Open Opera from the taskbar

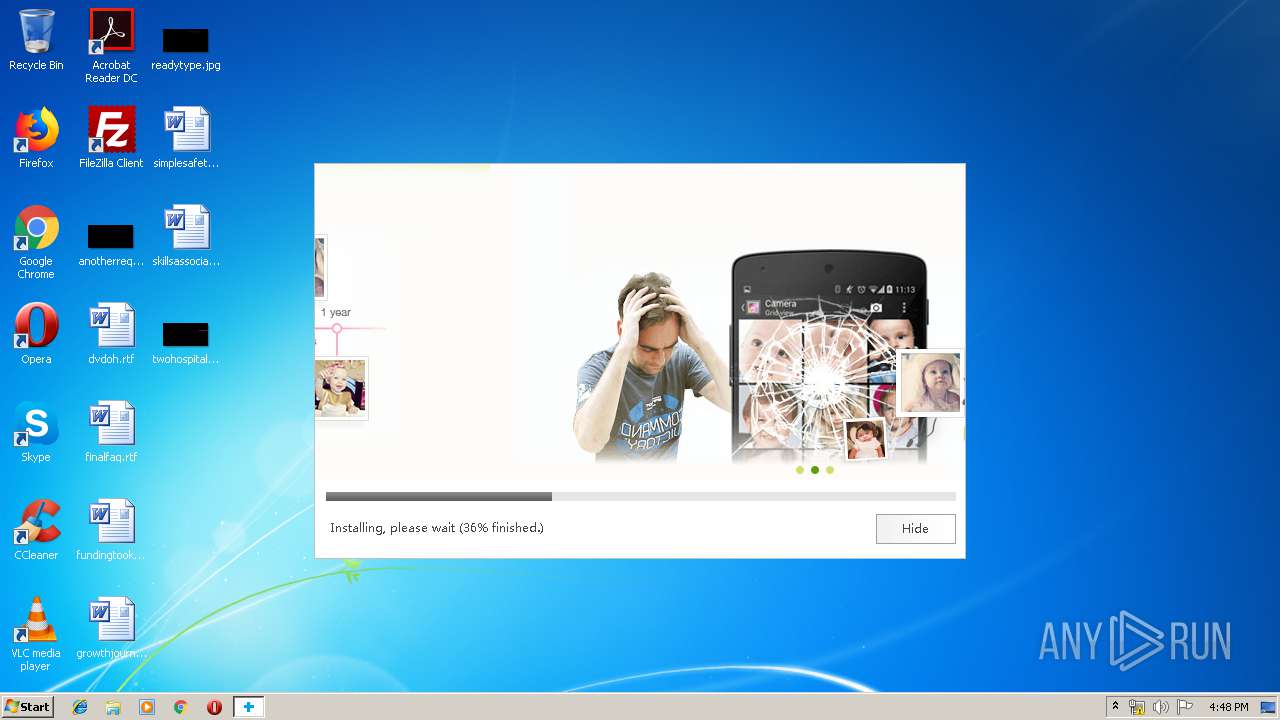tap(214, 707)
